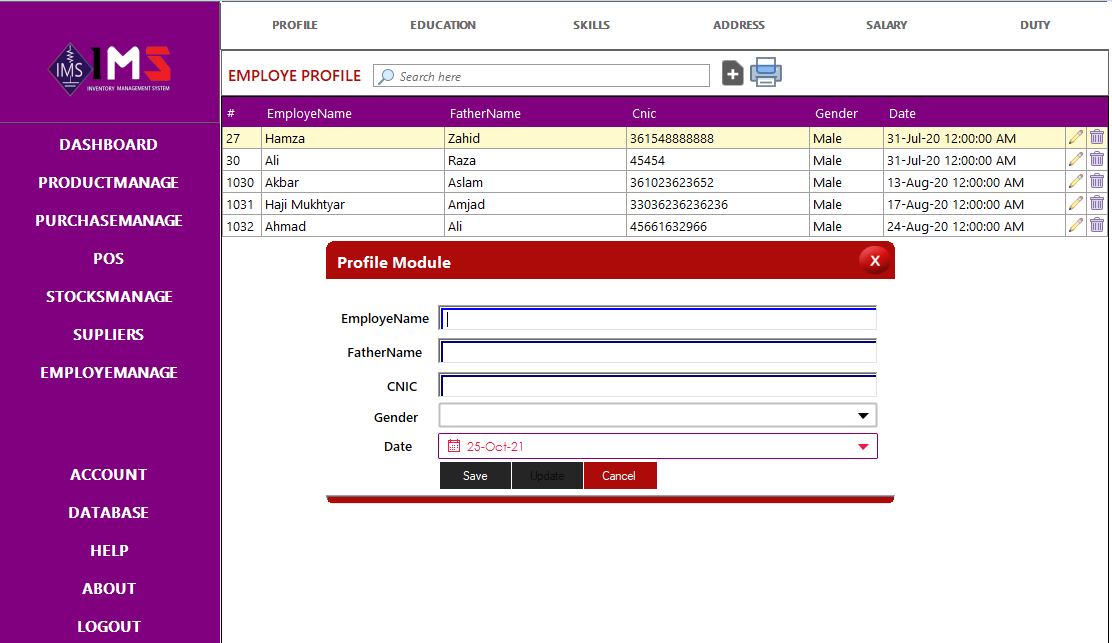The image size is (1112, 643).
Task: Select the 13-Aug-20 12:00:00 AM date cell
Action: coord(974,182)
